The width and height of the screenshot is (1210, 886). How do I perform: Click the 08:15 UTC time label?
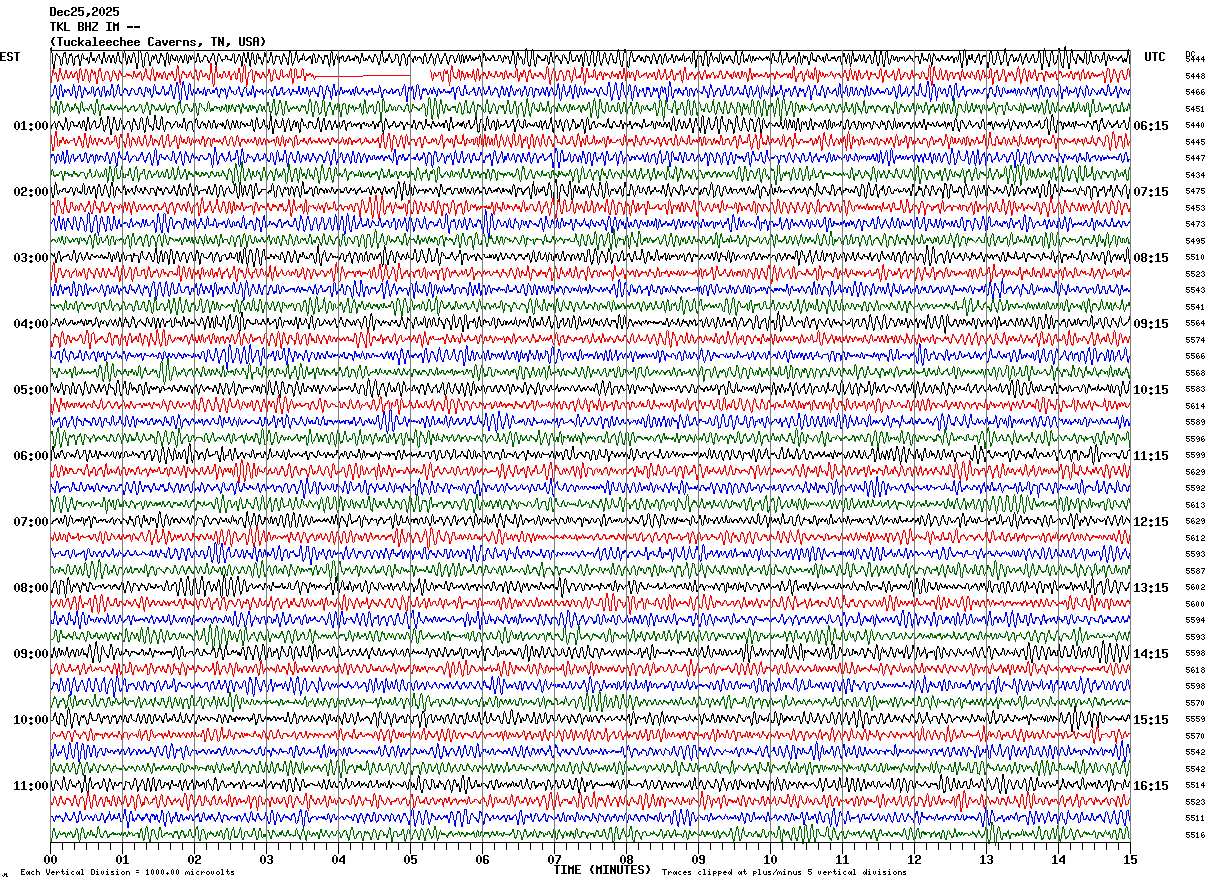click(x=1151, y=258)
